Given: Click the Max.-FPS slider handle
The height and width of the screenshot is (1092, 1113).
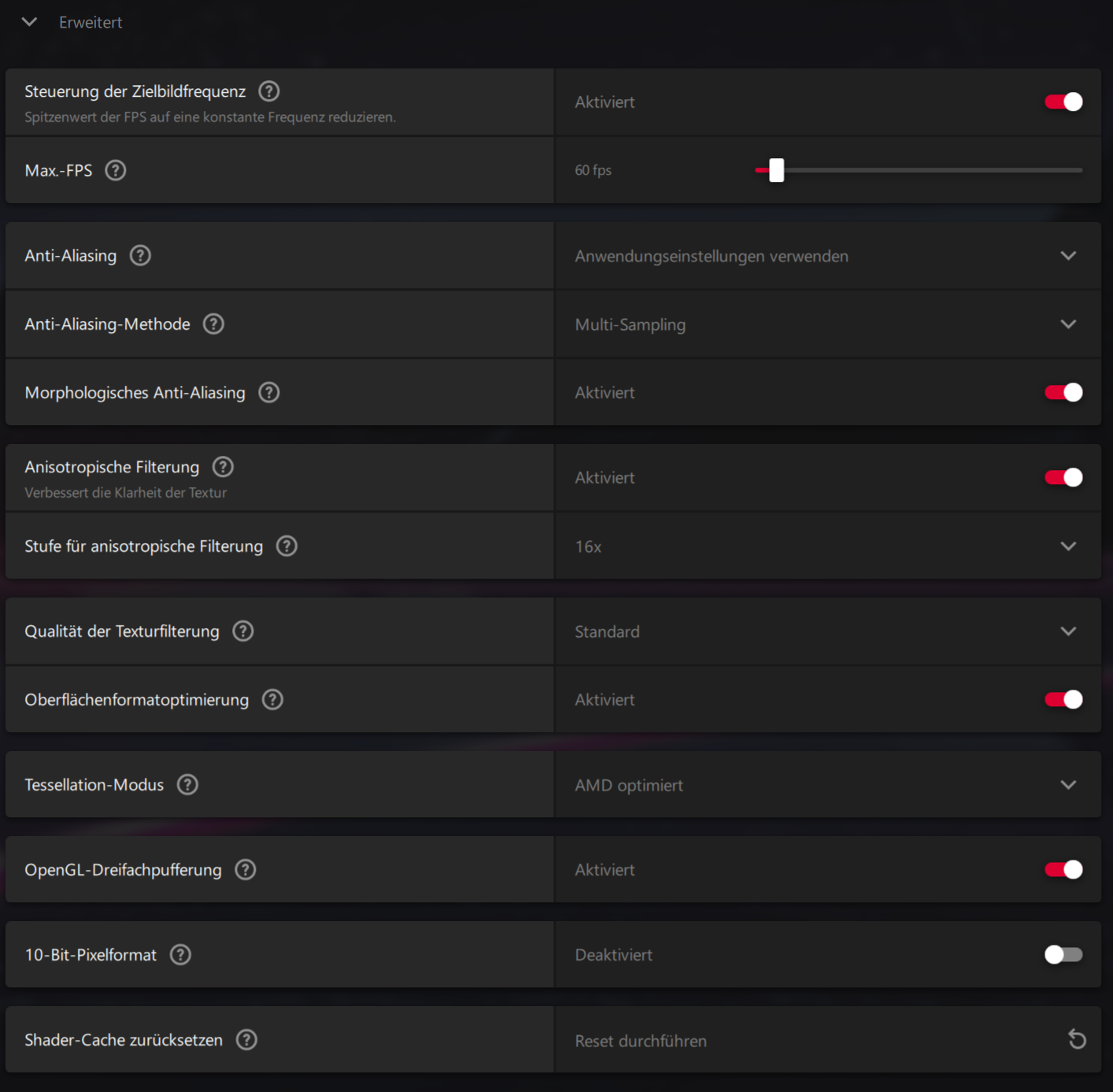Looking at the screenshot, I should 776,170.
